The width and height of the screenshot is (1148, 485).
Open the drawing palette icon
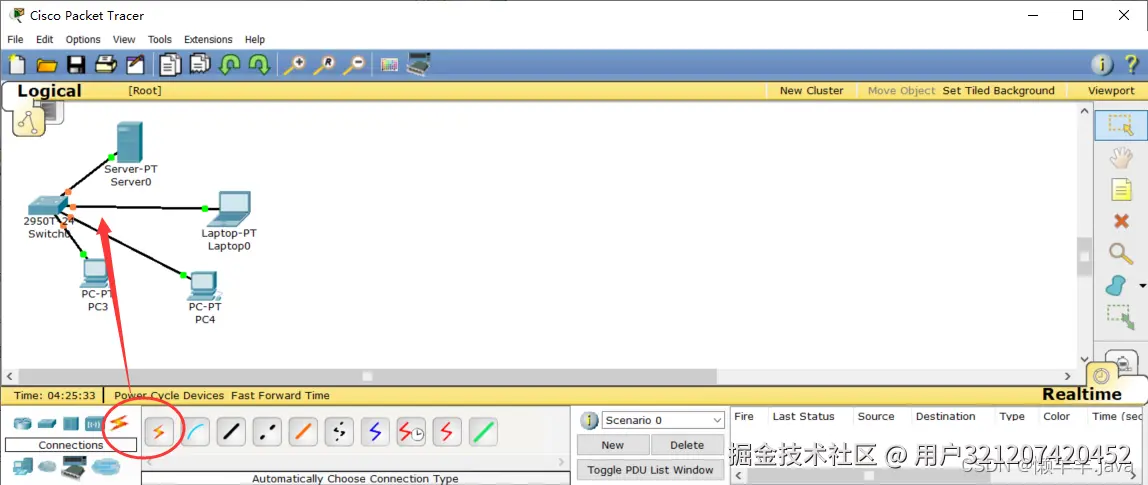(x=390, y=65)
